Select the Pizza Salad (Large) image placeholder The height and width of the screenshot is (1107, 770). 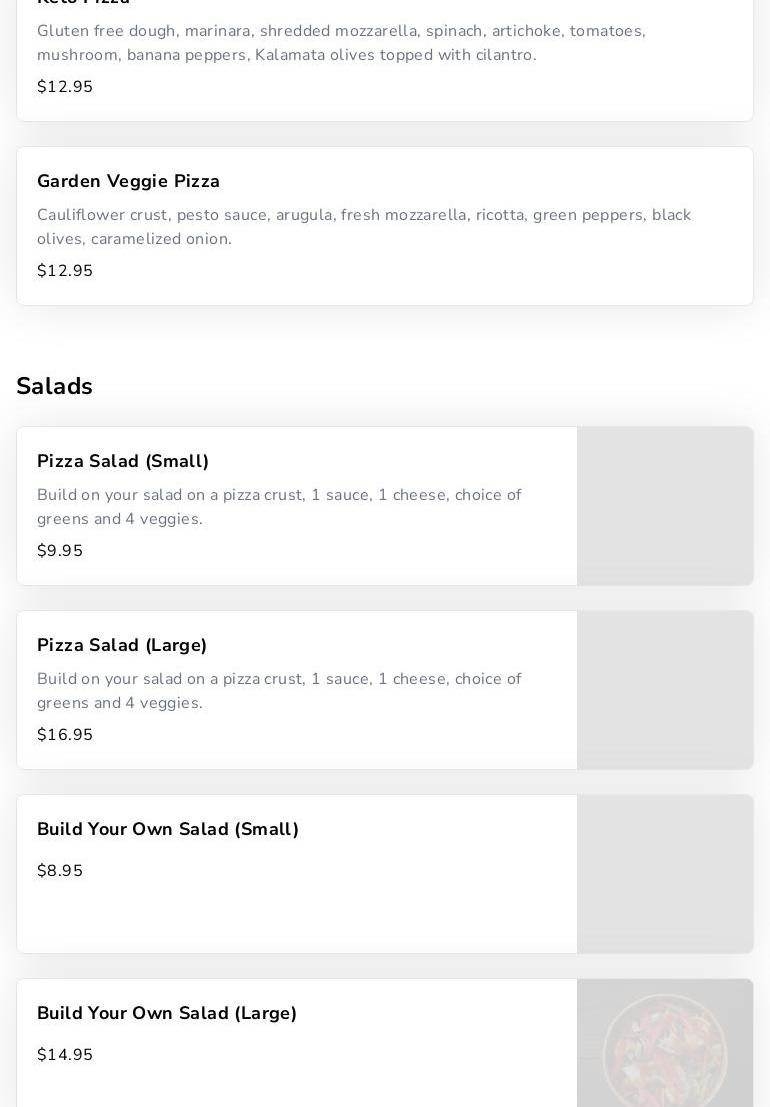point(665,690)
